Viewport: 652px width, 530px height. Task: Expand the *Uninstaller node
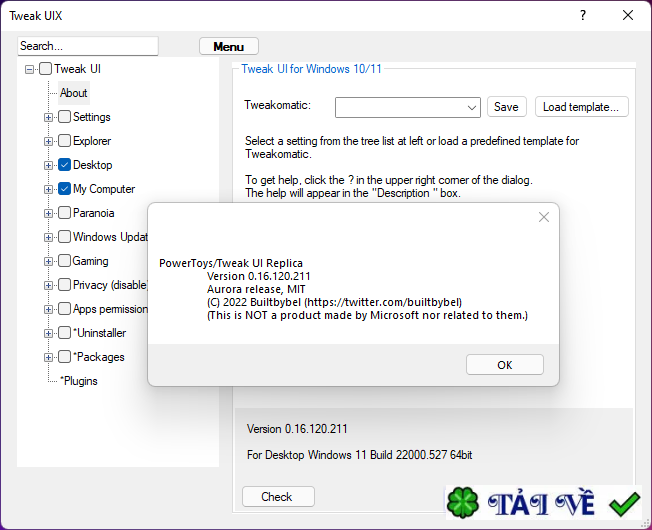coord(48,334)
